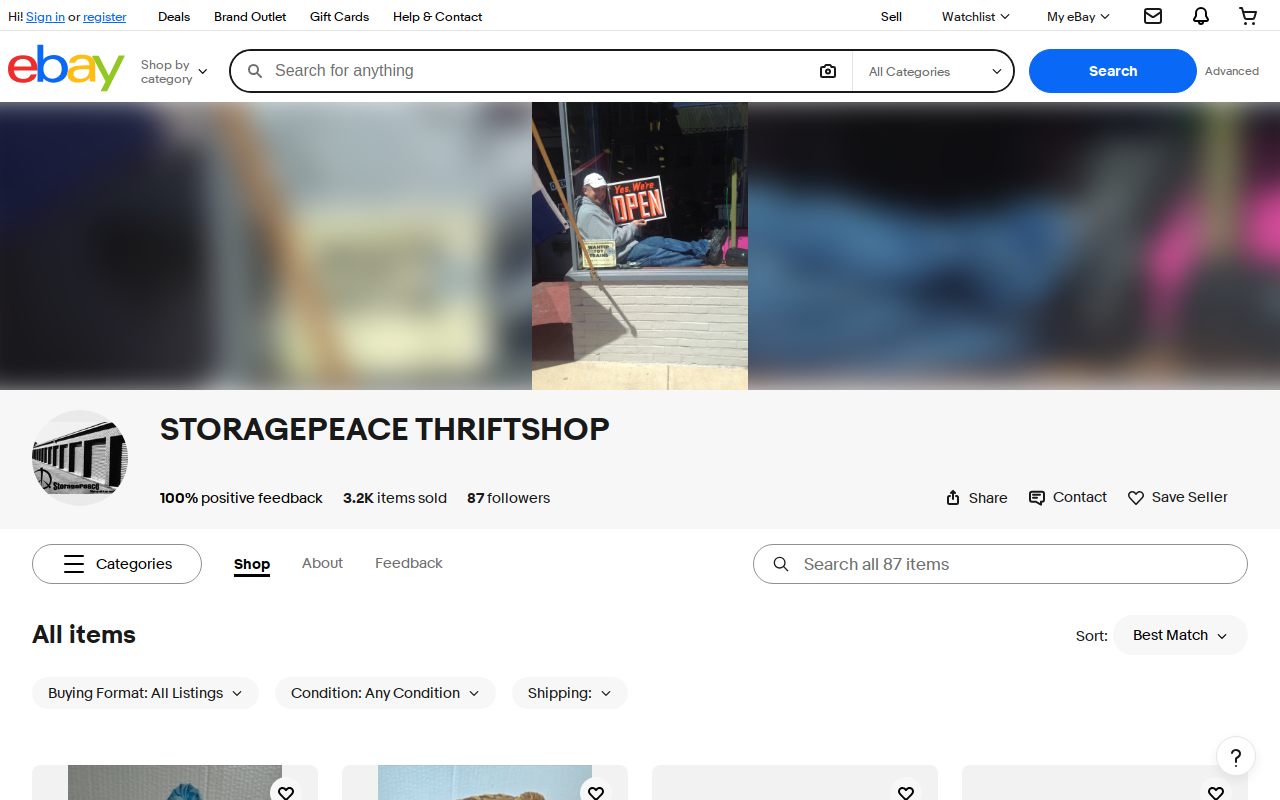The width and height of the screenshot is (1280, 800).
Task: Expand the Shop by category menu
Action: [x=174, y=72]
